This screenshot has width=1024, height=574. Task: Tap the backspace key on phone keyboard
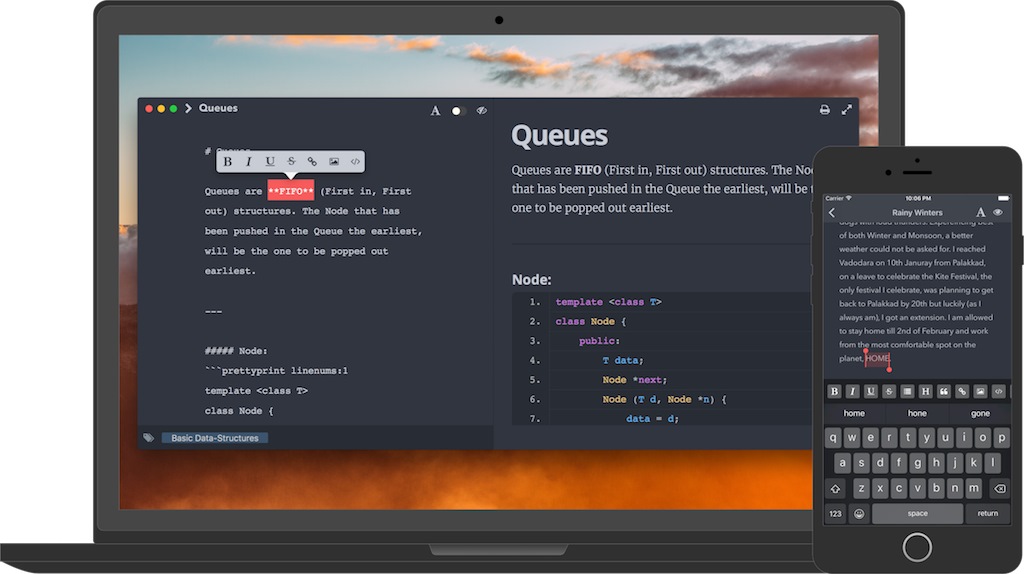[999, 488]
